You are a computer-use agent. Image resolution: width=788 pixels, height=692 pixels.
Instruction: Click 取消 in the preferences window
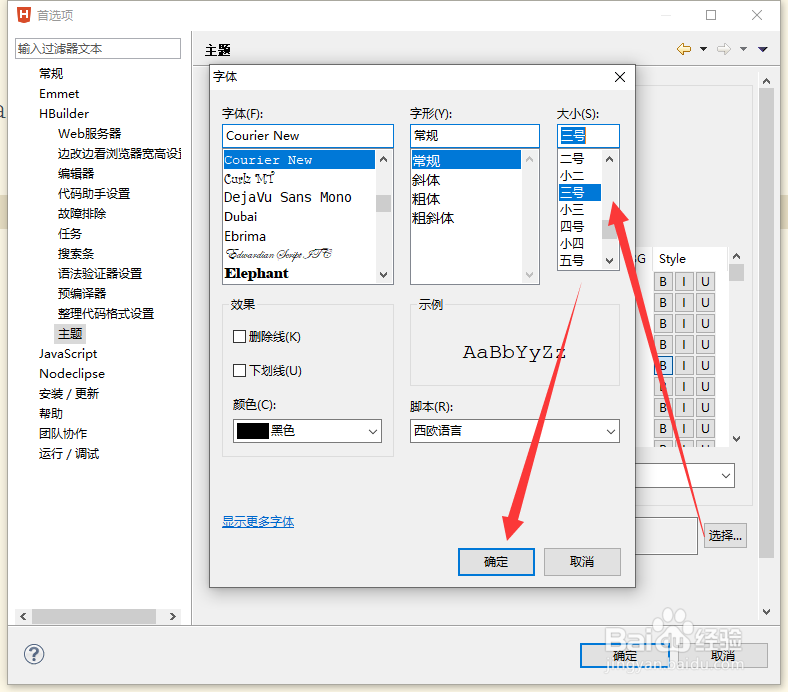(x=723, y=655)
